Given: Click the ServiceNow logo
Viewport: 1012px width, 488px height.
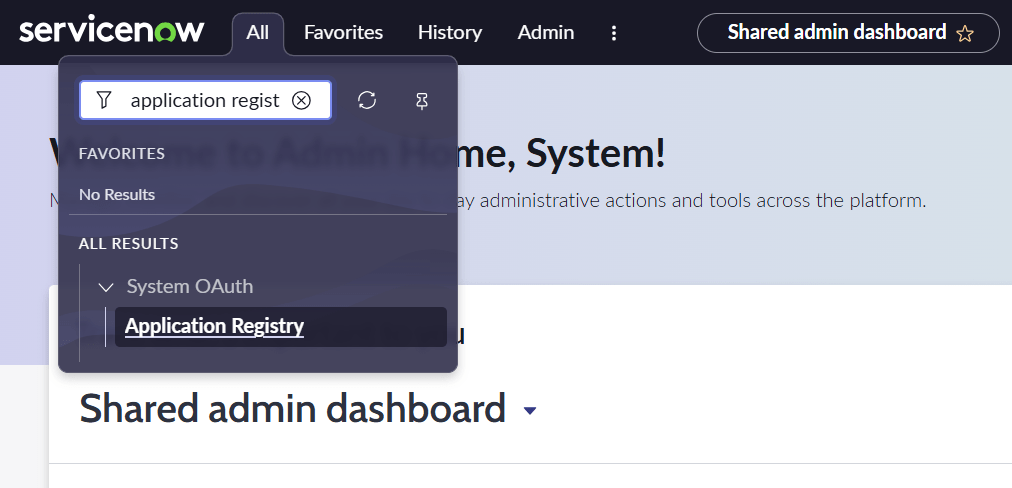Looking at the screenshot, I should [x=111, y=31].
